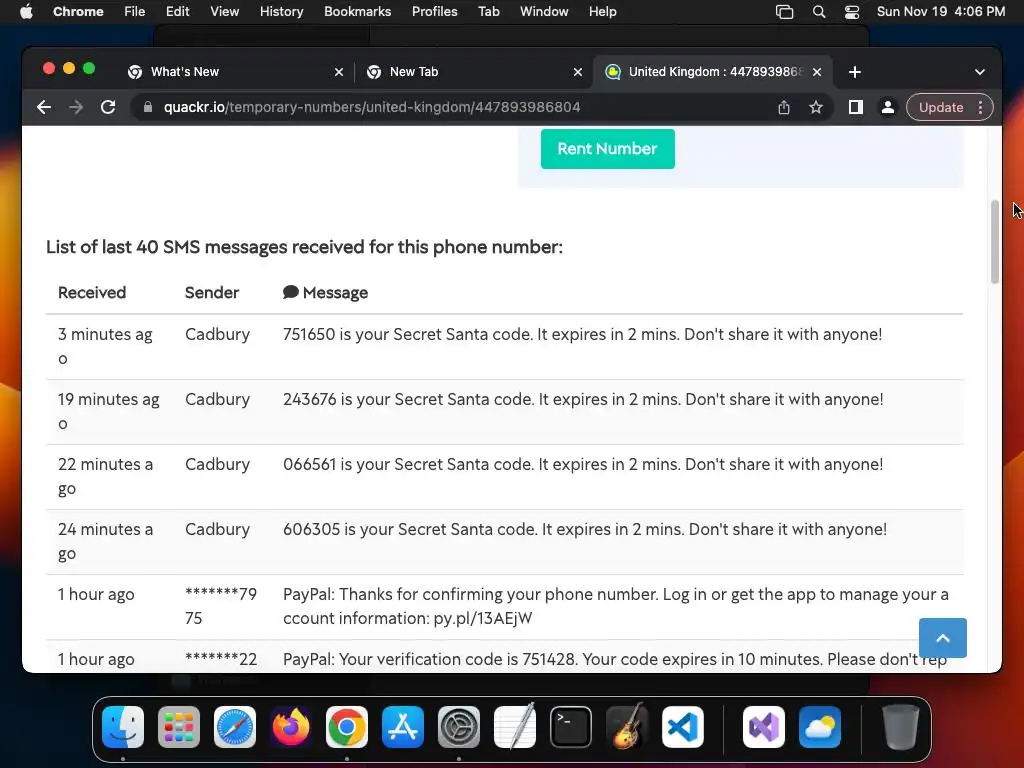Open the File menu

pos(135,12)
